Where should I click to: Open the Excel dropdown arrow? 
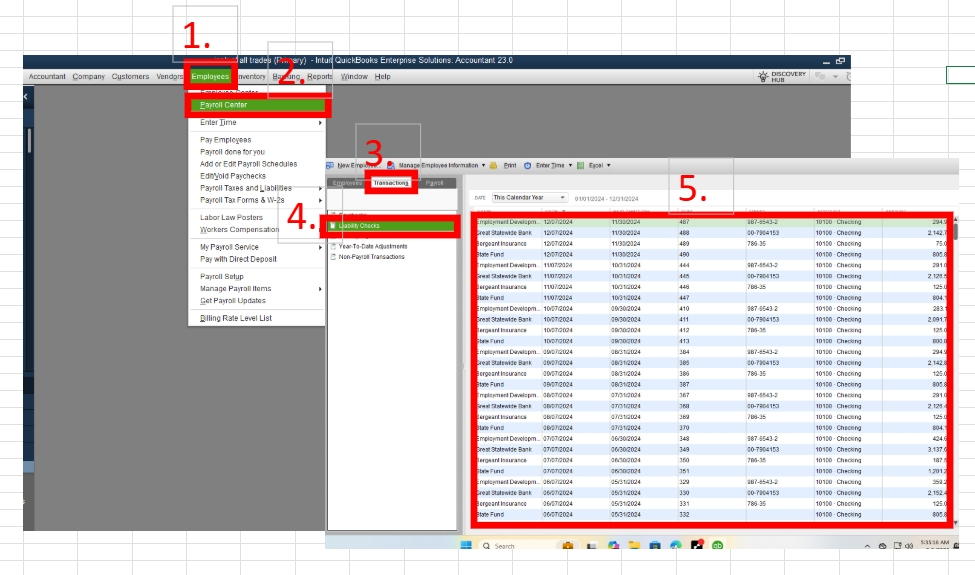click(x=609, y=165)
